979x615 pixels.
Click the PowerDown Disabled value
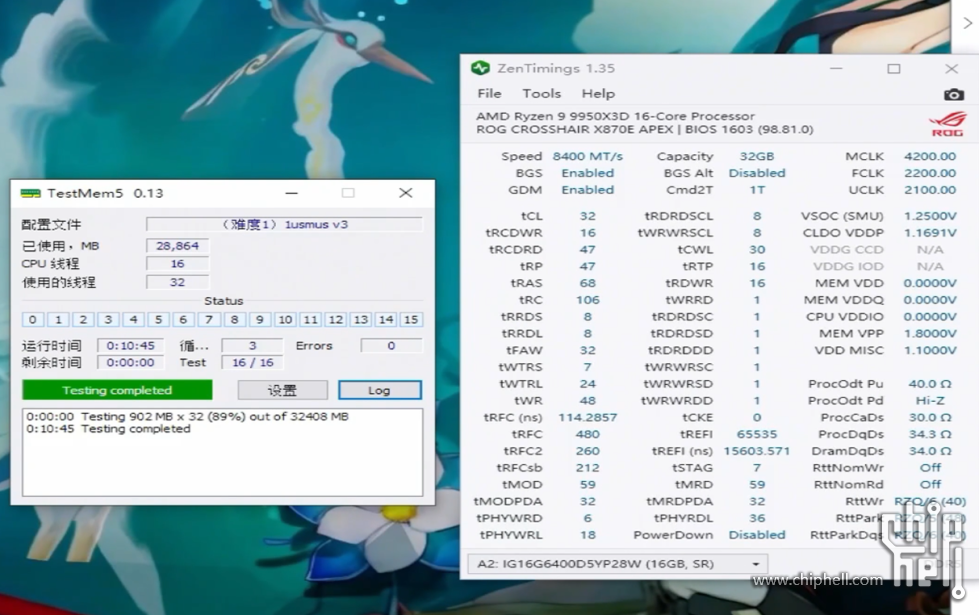point(757,535)
